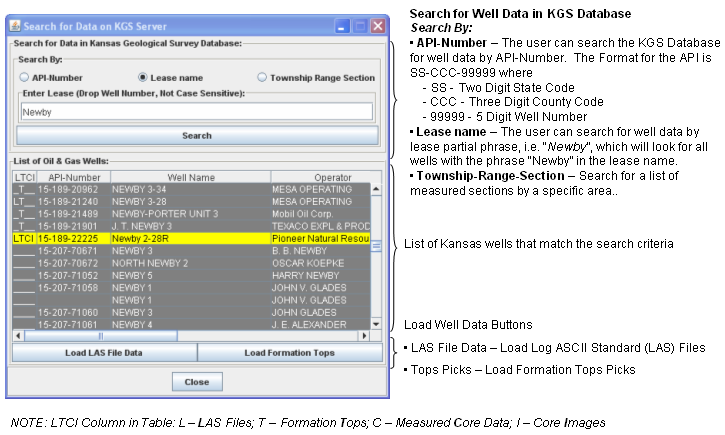Click the TEXACO EXPL & PROD operator cell
725x435 pixels.
pyautogui.click(x=320, y=227)
